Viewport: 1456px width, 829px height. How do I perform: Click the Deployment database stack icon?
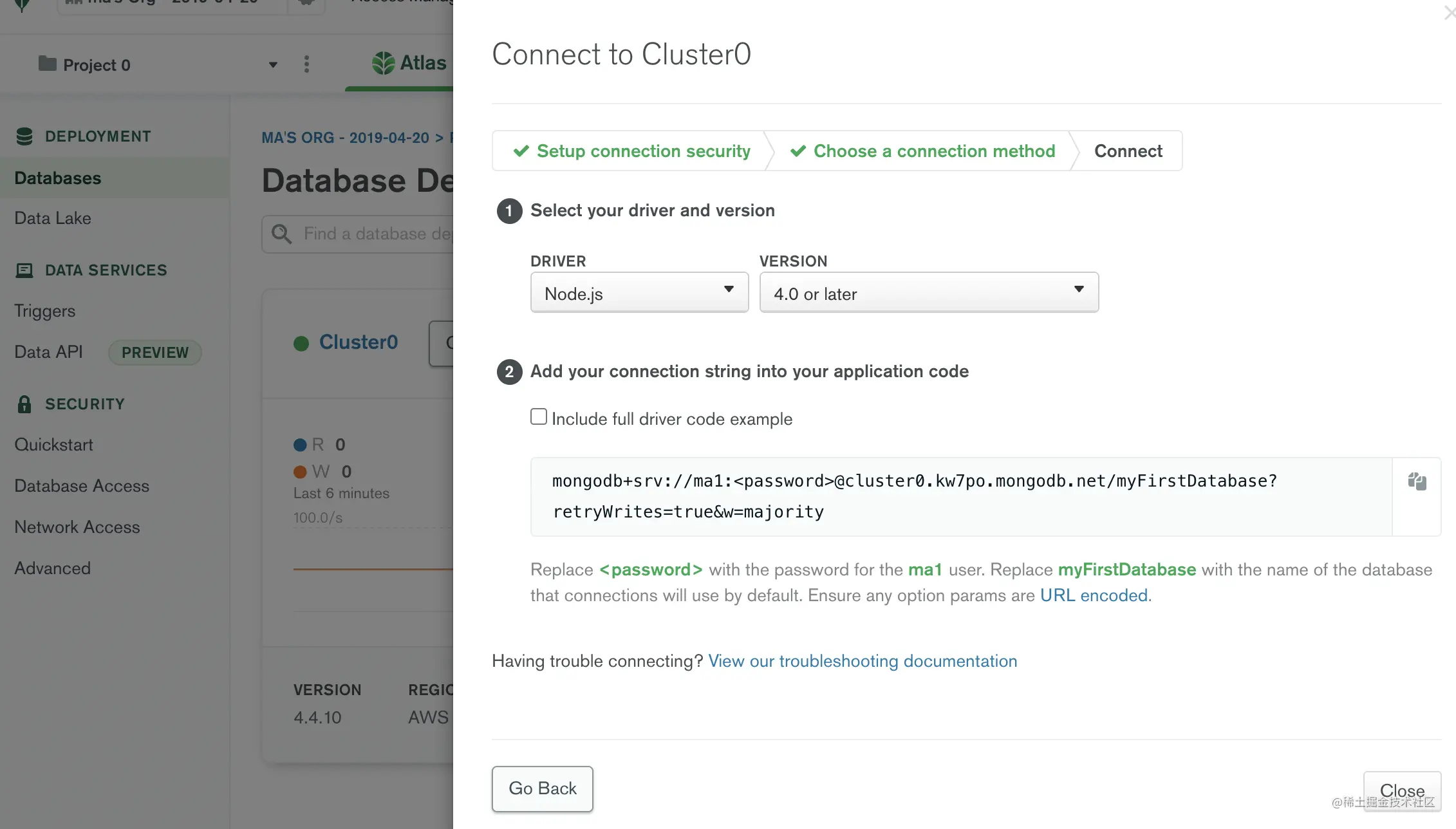(24, 136)
